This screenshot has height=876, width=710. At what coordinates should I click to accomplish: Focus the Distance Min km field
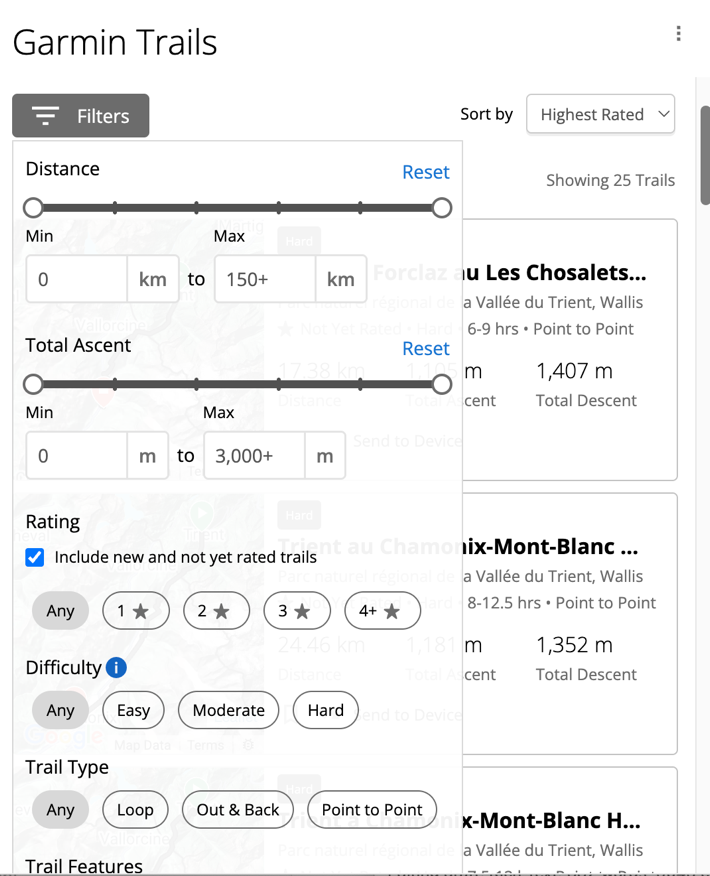(77, 279)
